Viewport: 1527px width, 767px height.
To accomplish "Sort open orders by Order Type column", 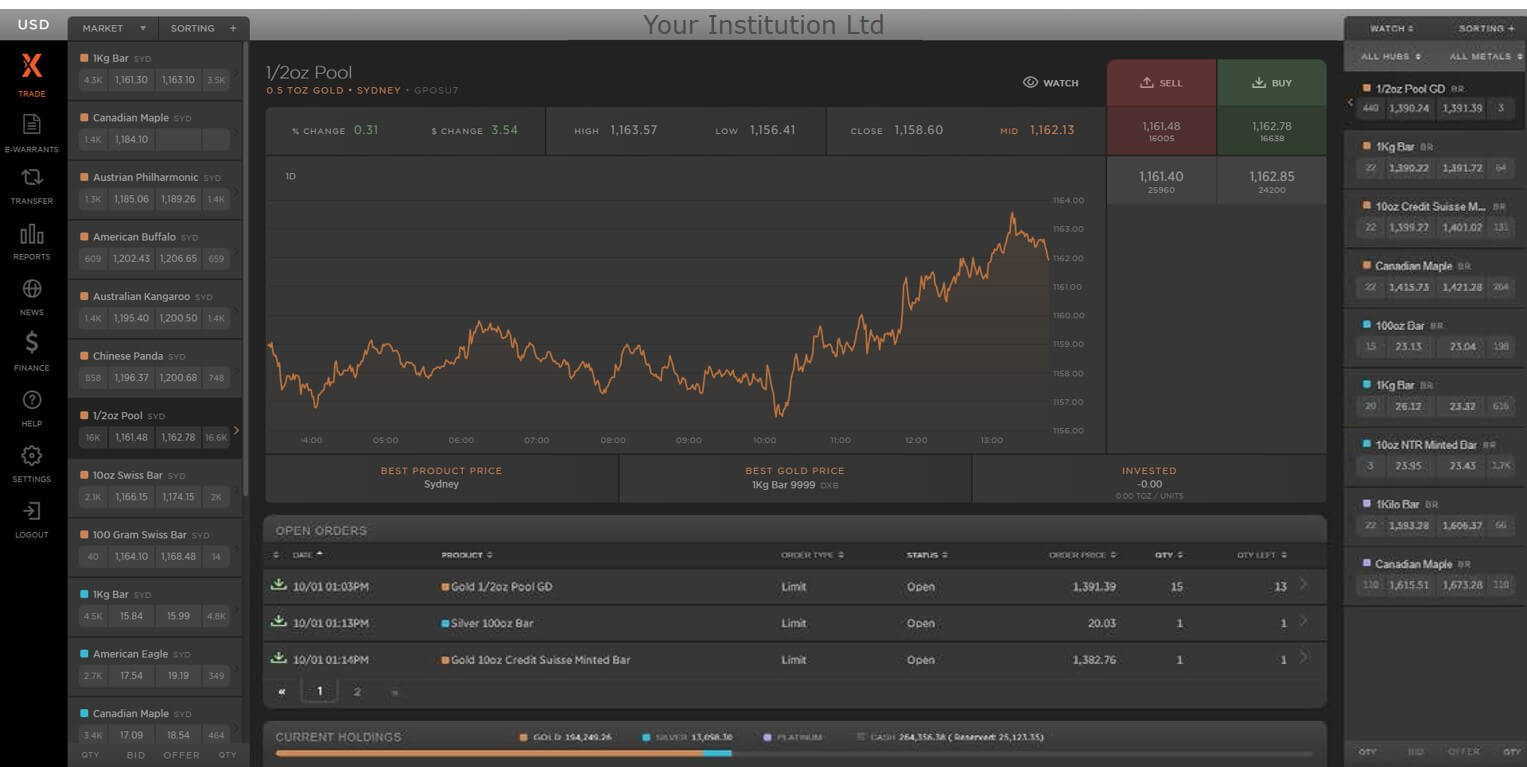I will coord(812,555).
